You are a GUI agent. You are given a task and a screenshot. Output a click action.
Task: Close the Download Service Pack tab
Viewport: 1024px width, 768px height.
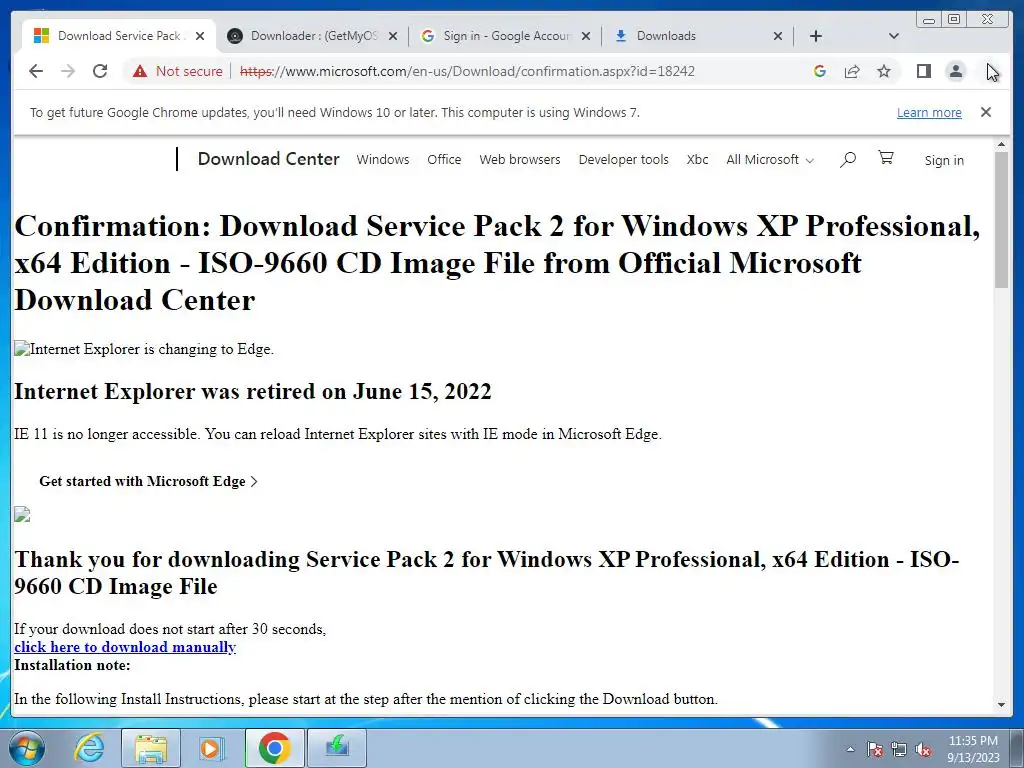coord(200,36)
